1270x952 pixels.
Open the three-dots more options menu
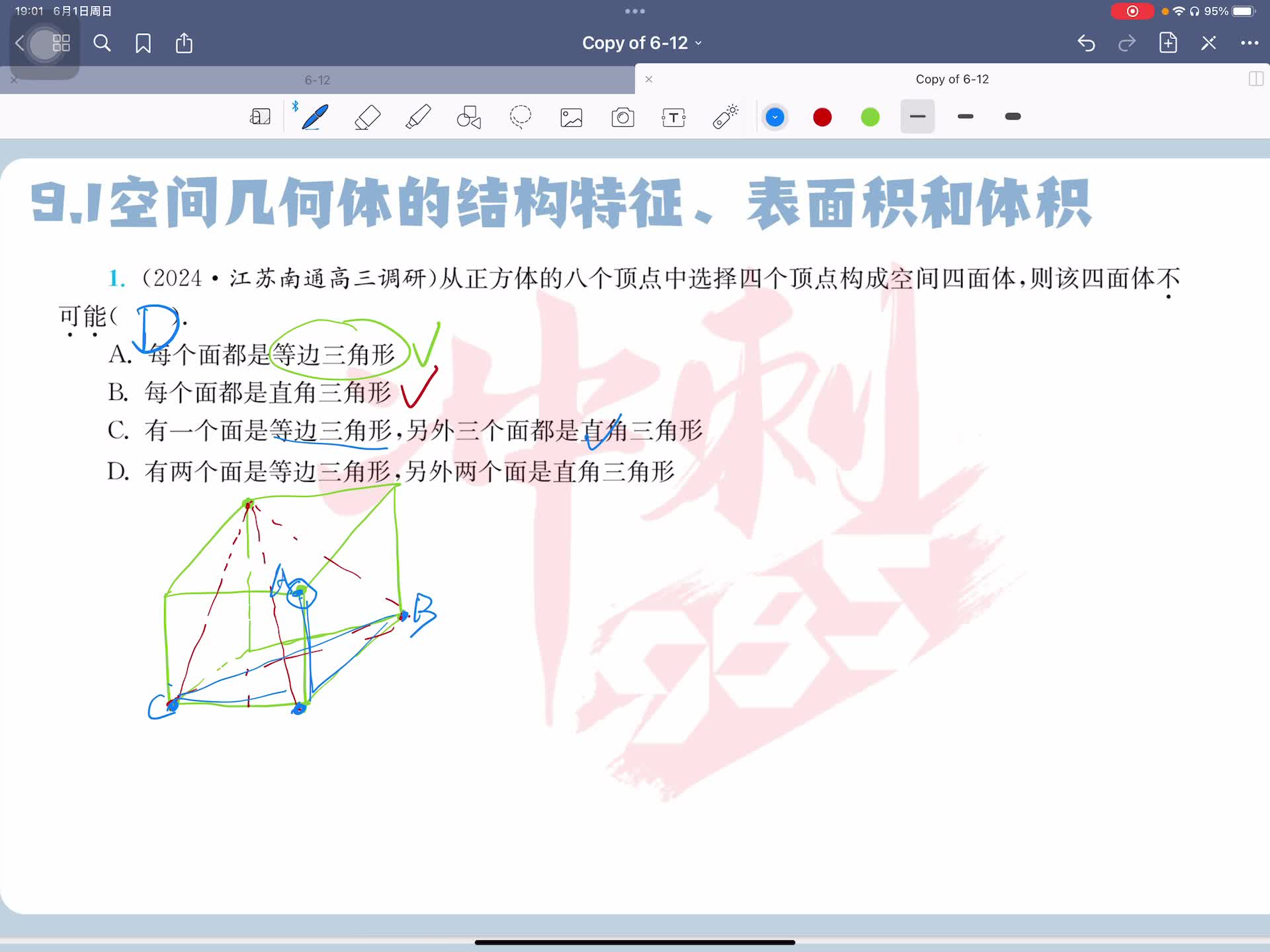[x=1249, y=44]
